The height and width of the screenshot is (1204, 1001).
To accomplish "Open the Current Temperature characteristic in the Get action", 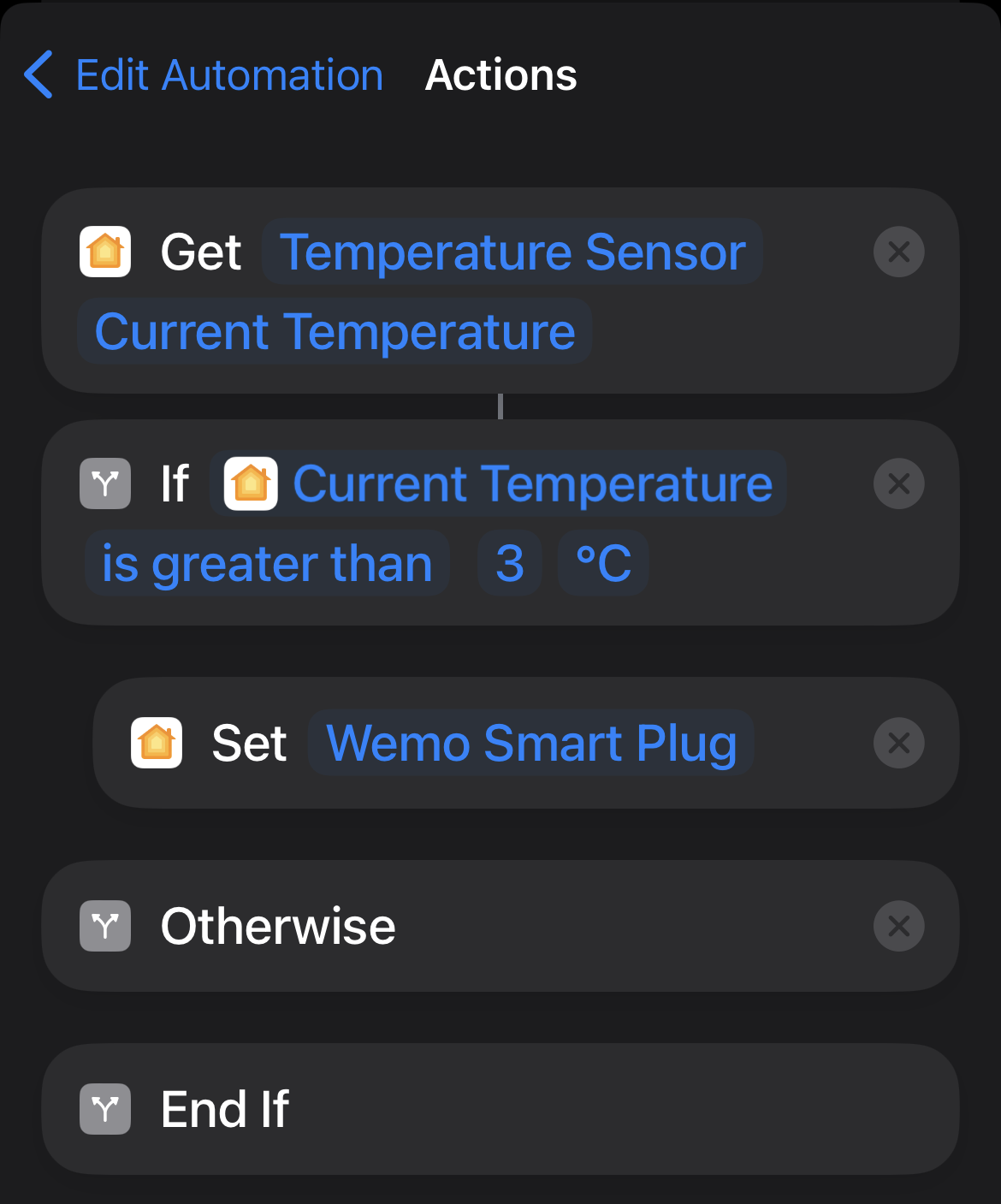I will (335, 331).
